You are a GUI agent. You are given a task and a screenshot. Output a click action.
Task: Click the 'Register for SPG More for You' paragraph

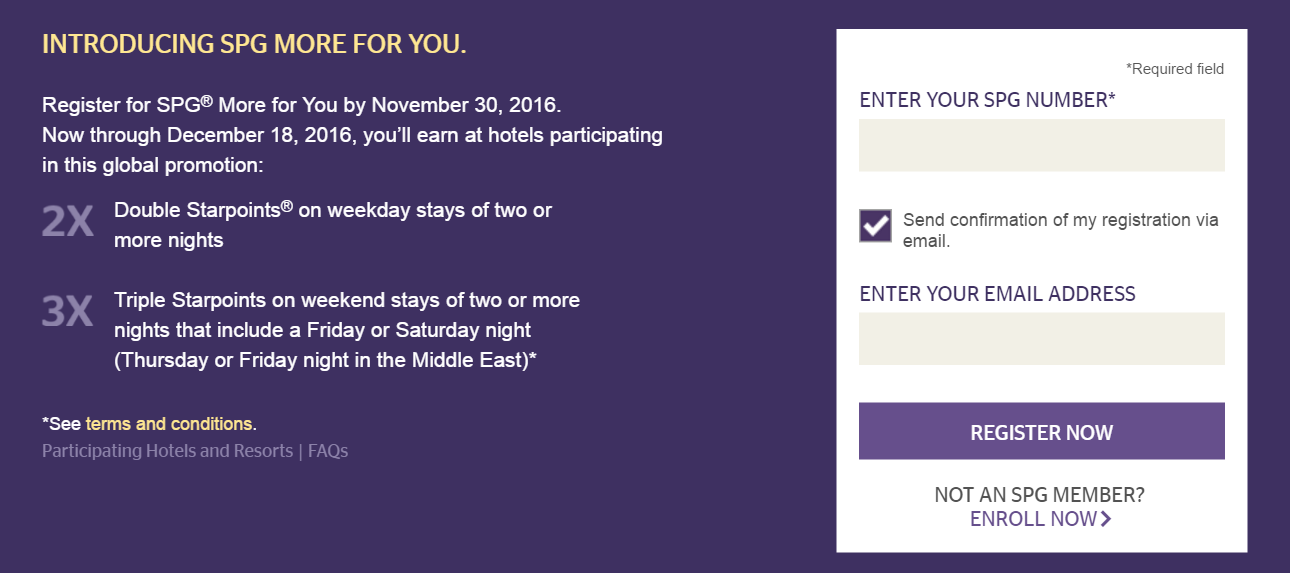pos(352,135)
